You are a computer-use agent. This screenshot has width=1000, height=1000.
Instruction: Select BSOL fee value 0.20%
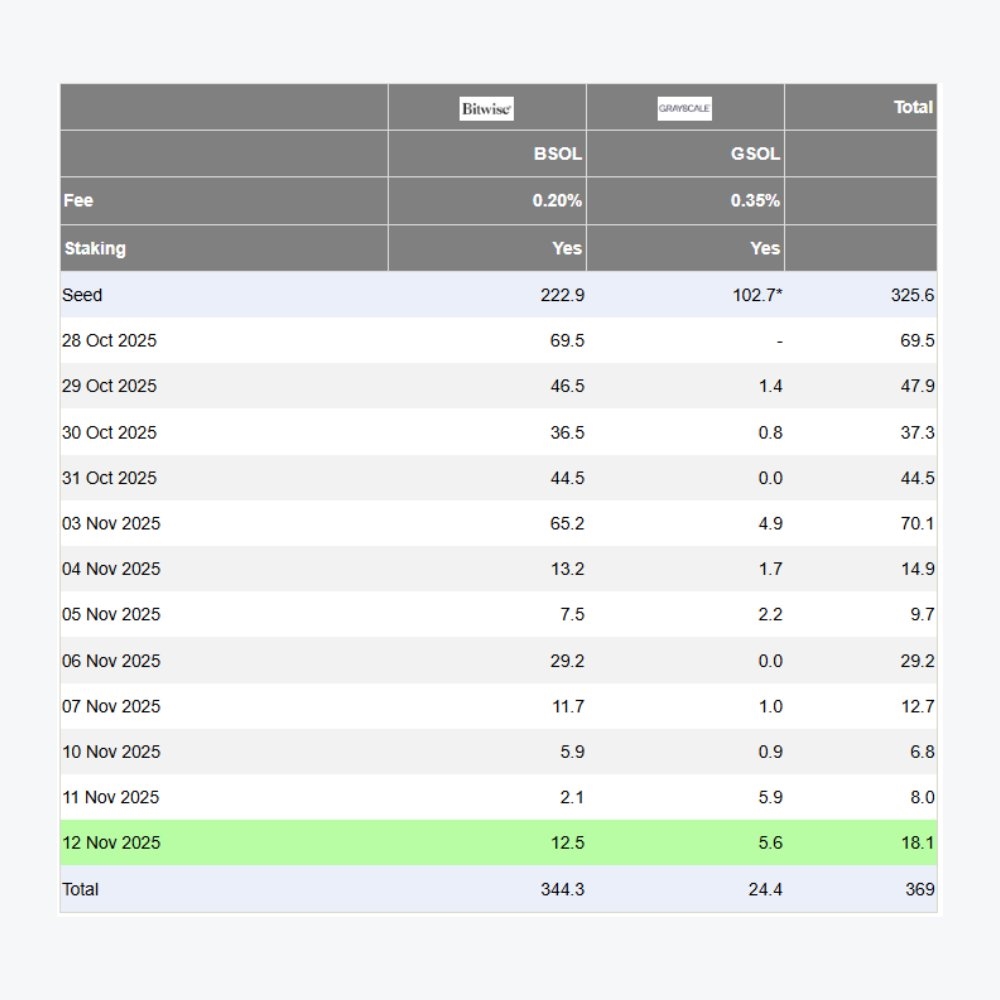pyautogui.click(x=557, y=200)
